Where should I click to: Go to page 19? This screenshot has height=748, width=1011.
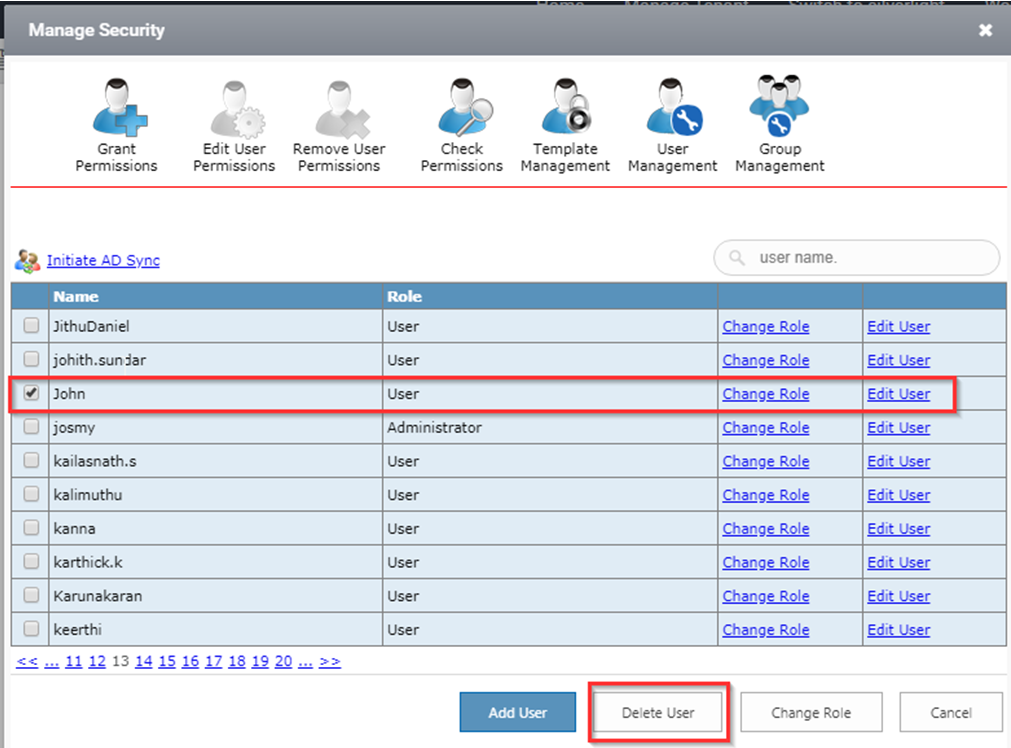pyautogui.click(x=260, y=662)
